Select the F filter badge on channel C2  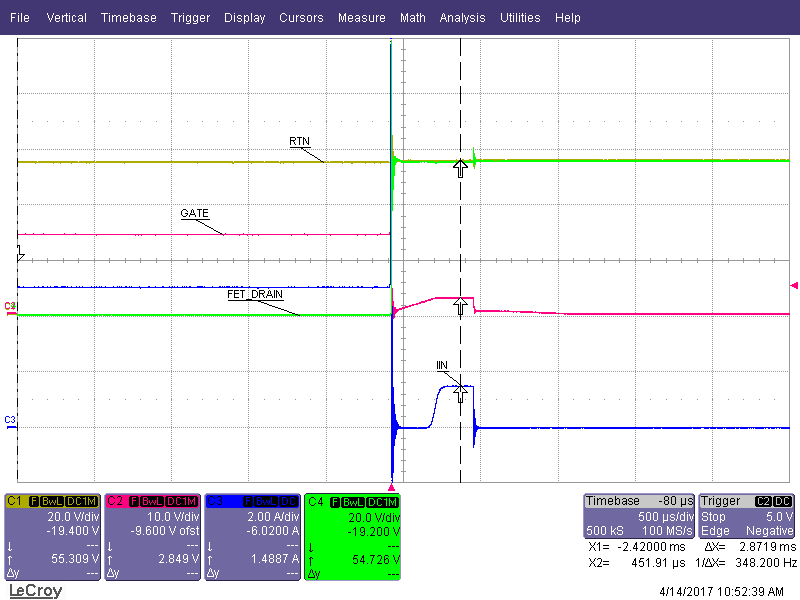pos(136,501)
